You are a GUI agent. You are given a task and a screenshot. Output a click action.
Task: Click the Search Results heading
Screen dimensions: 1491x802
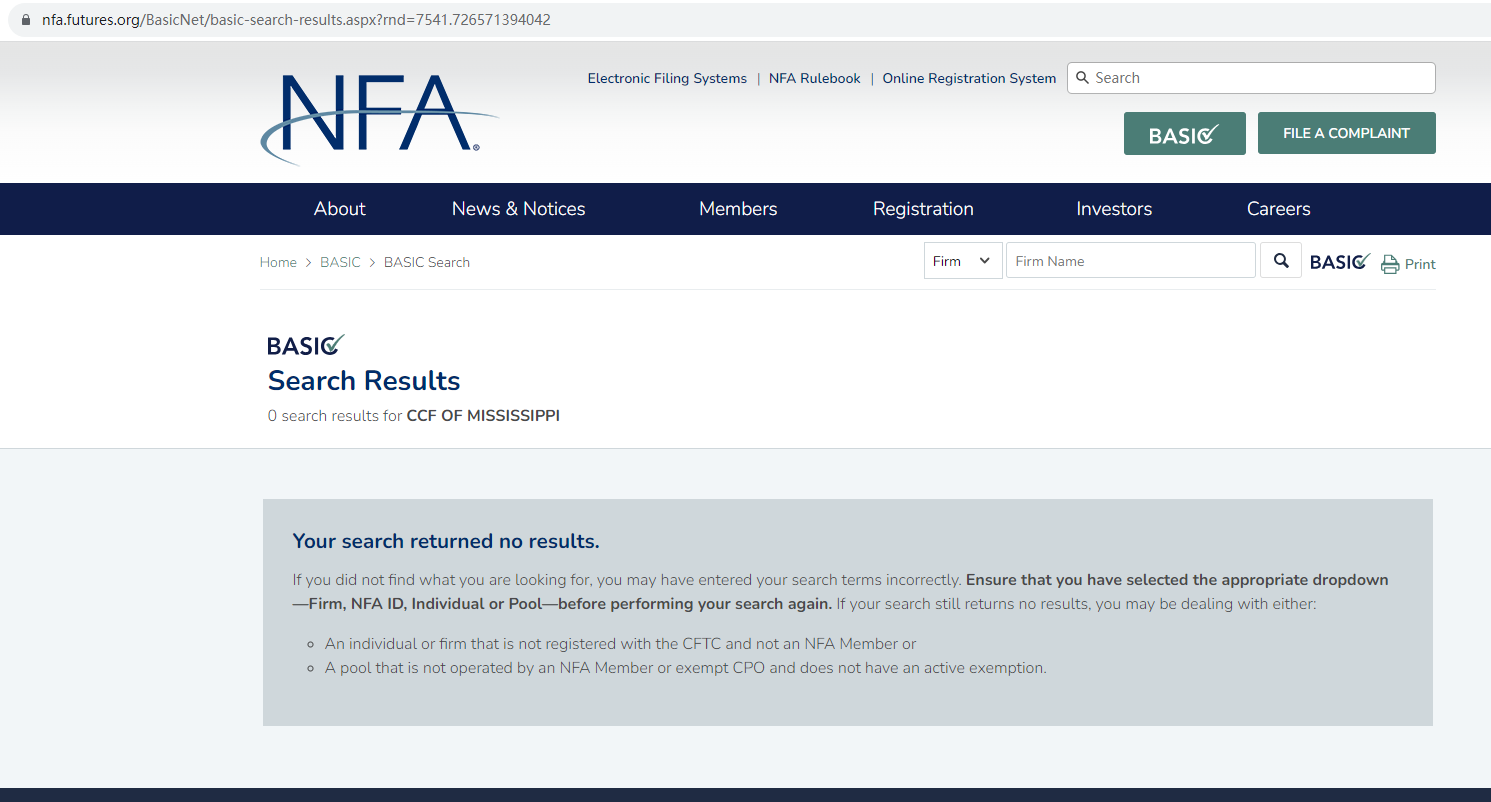(x=364, y=381)
